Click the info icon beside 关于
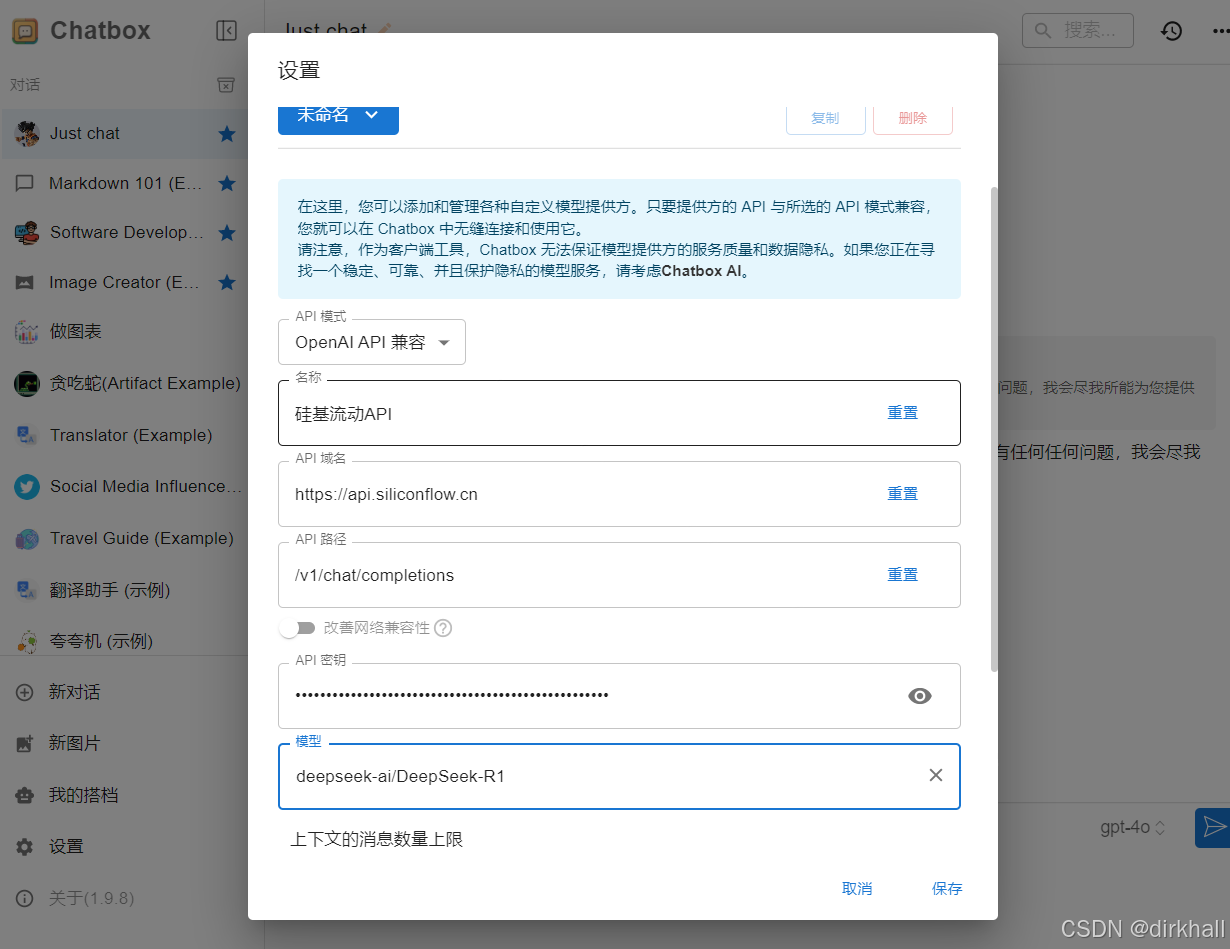This screenshot has height=949, width=1230. tap(25, 898)
